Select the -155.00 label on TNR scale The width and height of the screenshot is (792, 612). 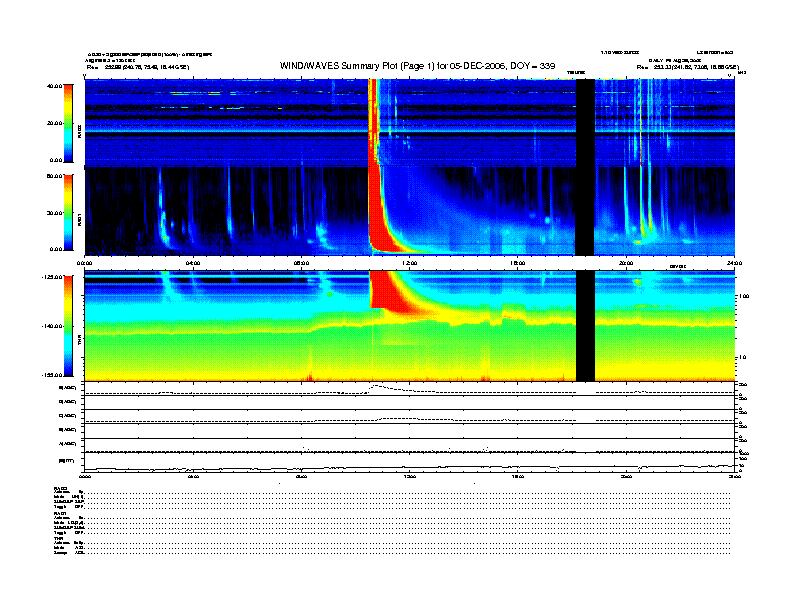52,375
